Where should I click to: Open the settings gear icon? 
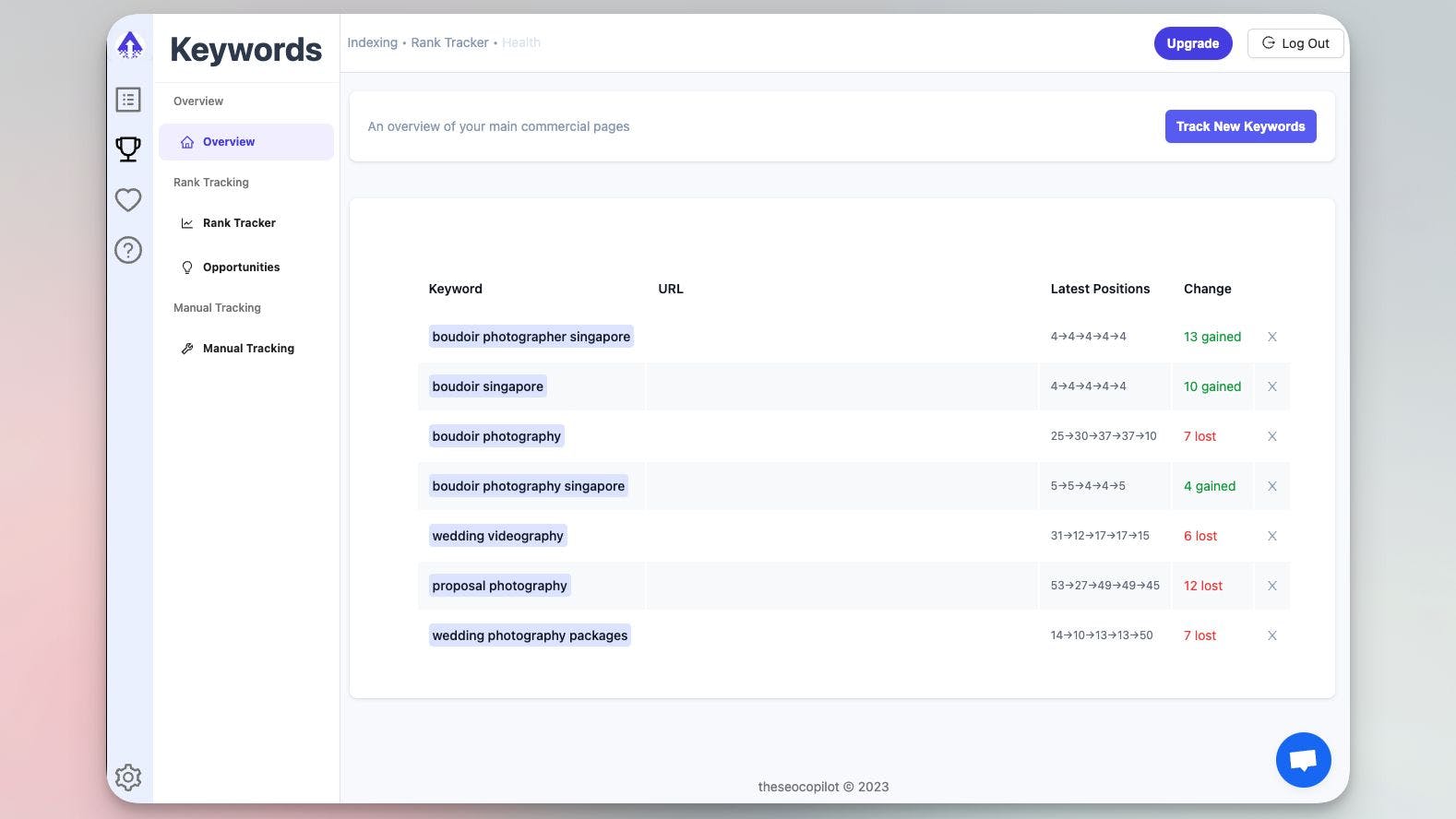tap(128, 777)
